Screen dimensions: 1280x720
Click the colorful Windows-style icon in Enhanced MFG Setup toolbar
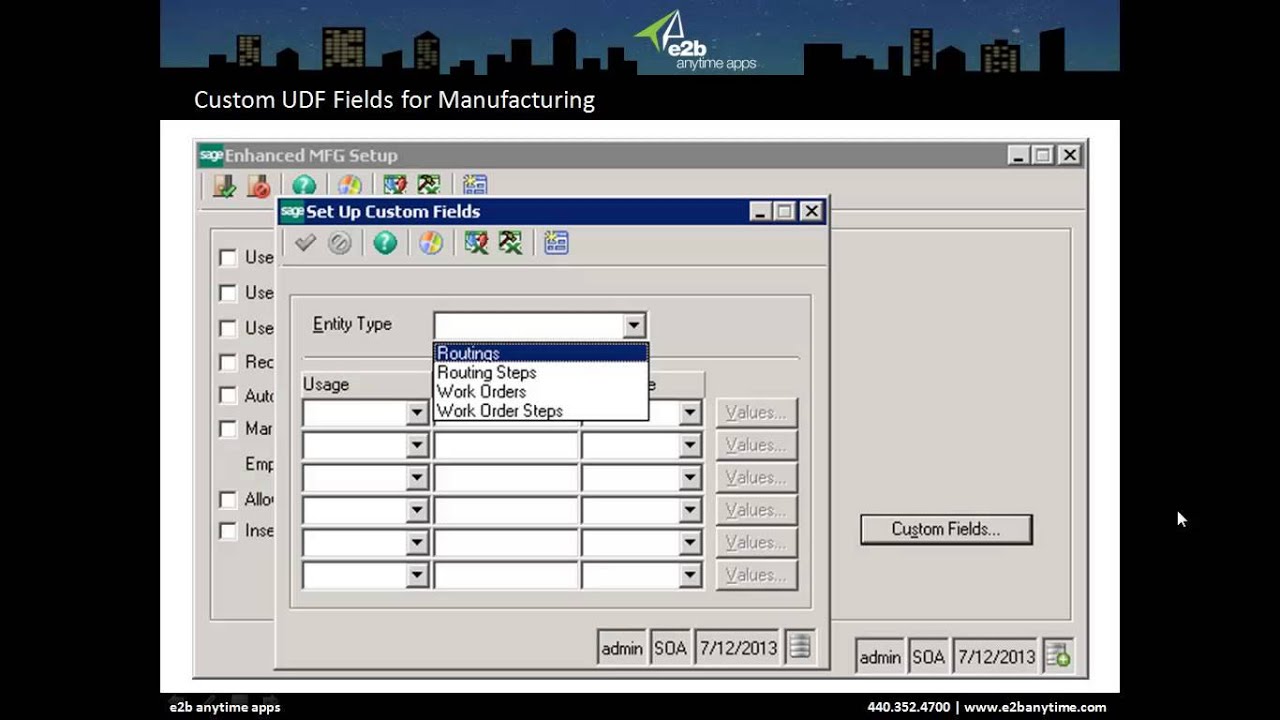pos(349,186)
